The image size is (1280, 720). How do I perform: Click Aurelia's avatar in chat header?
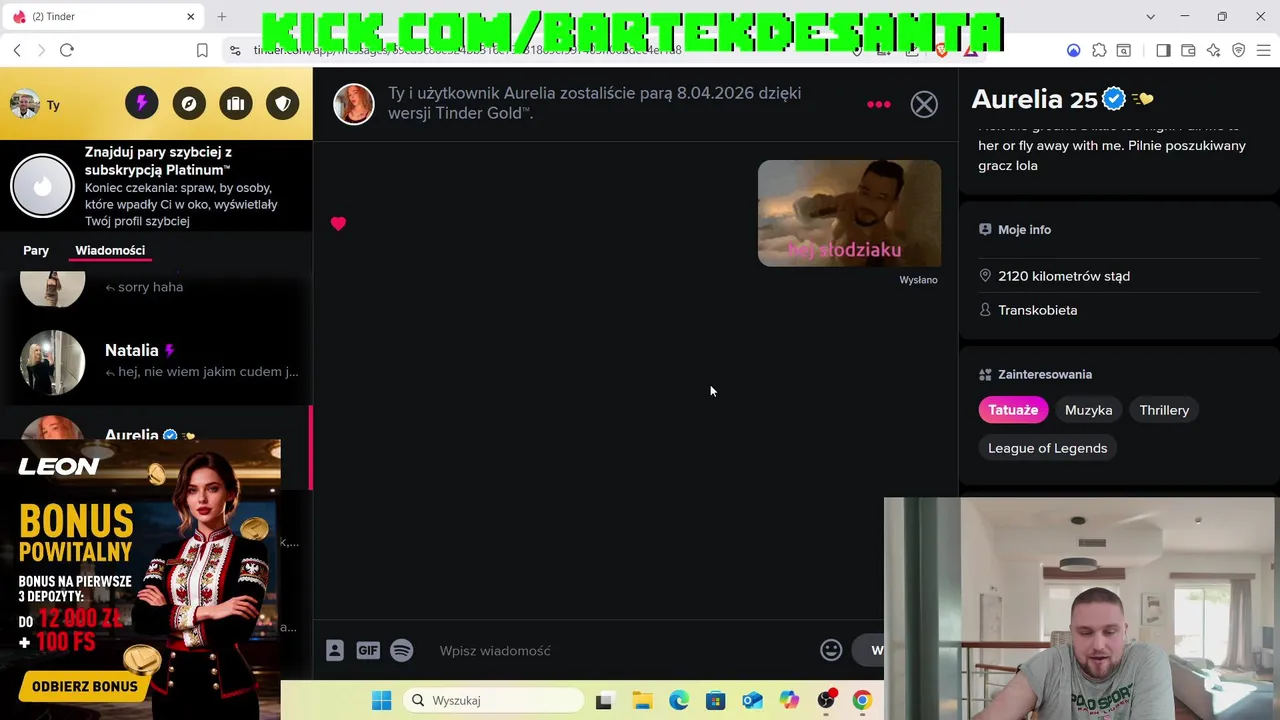(x=354, y=104)
